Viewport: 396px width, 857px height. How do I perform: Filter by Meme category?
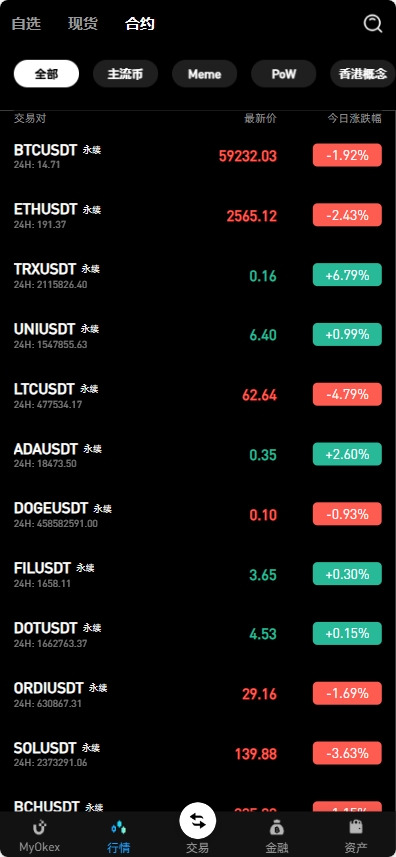tap(204, 74)
